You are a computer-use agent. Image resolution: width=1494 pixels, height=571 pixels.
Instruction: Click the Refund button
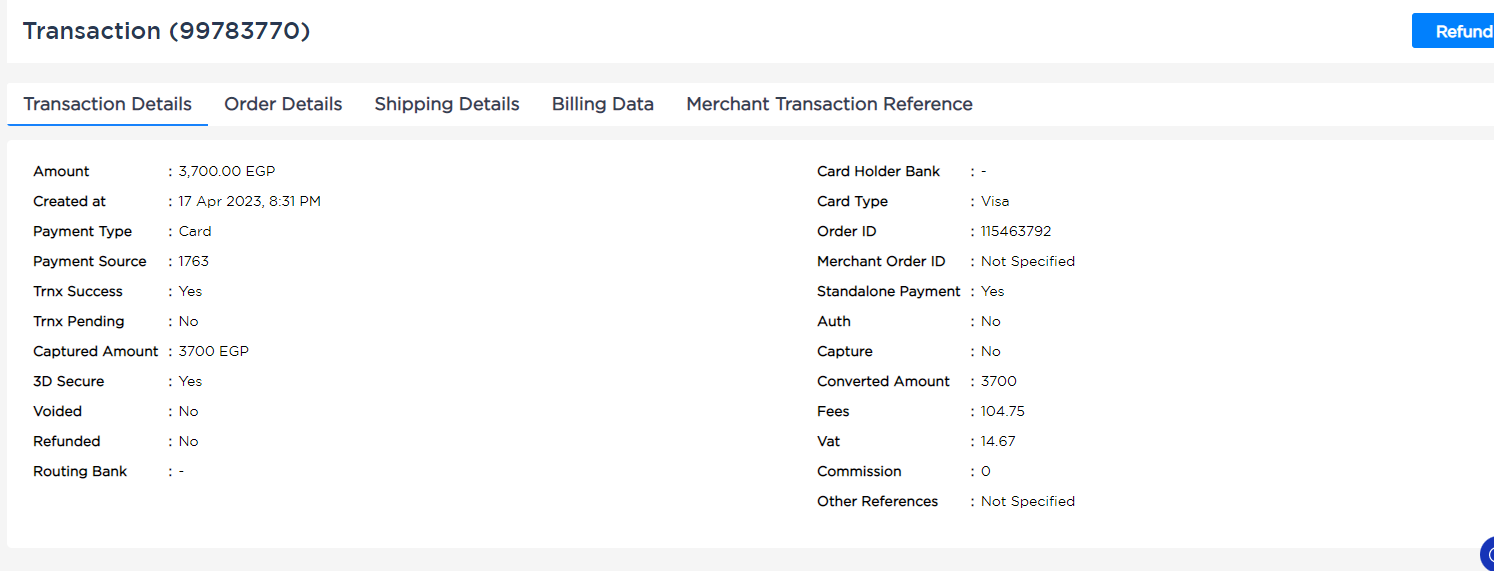pyautogui.click(x=1453, y=31)
